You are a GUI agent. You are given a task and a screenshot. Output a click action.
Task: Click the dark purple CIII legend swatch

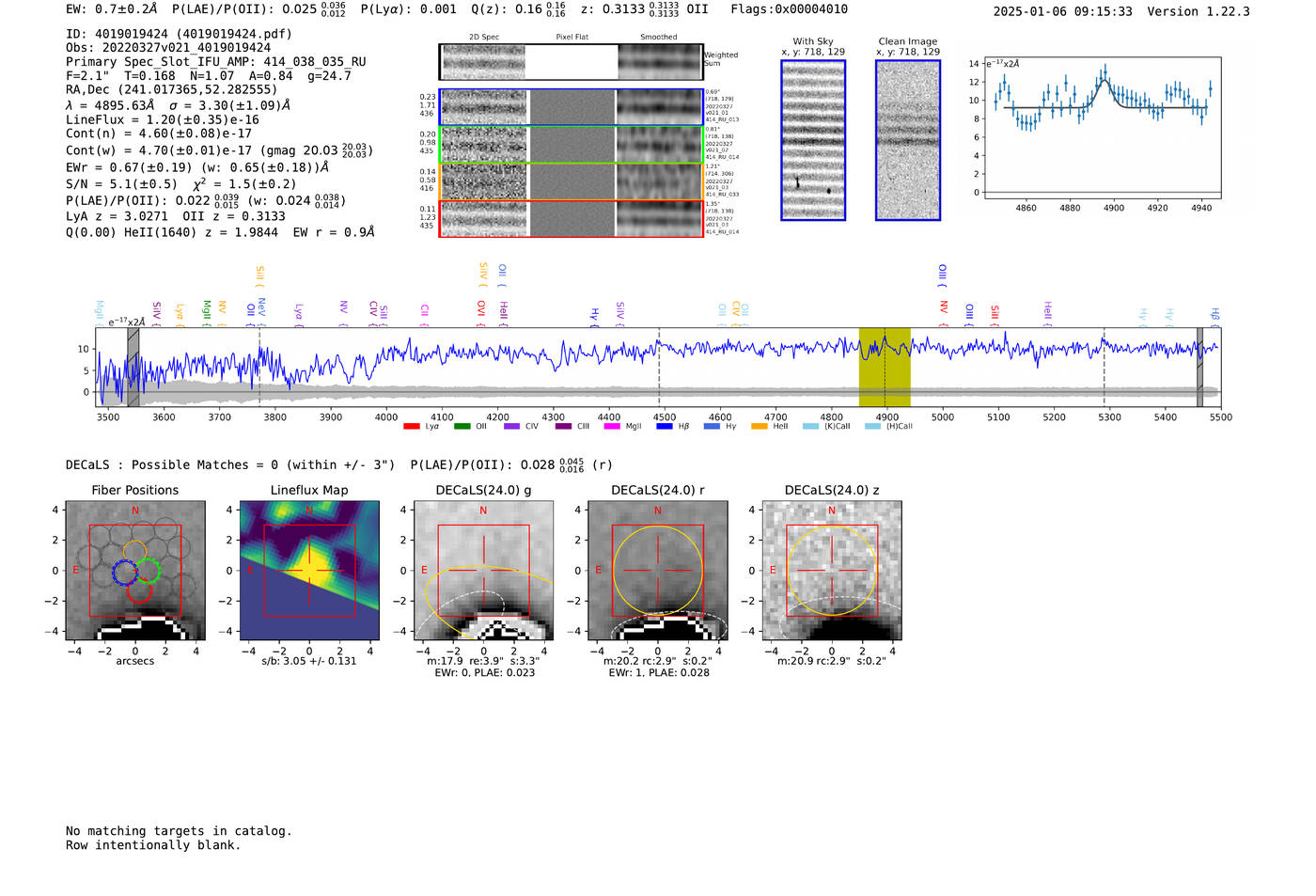click(x=563, y=427)
